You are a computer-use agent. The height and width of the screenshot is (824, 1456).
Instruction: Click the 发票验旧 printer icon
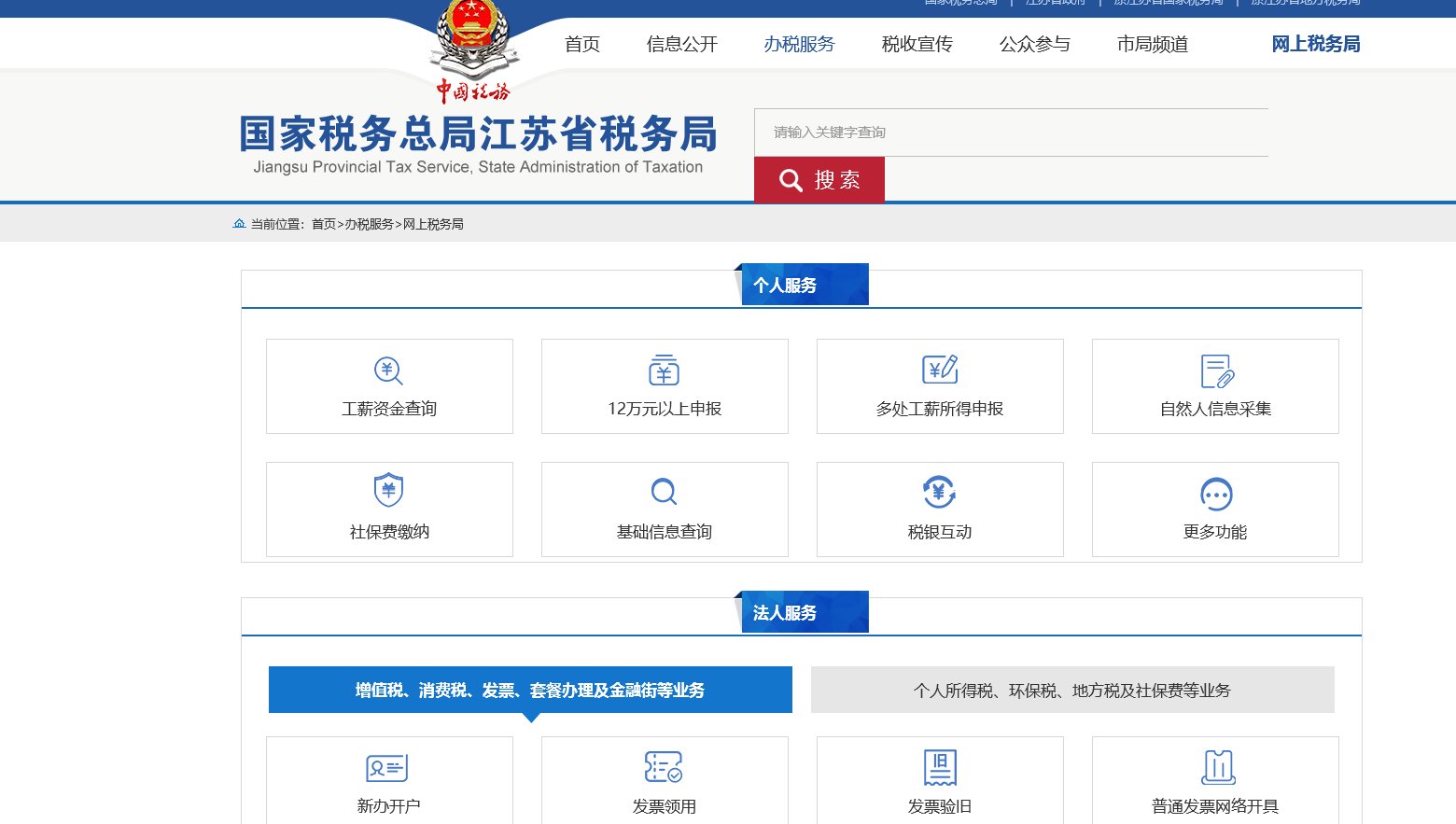click(x=939, y=767)
